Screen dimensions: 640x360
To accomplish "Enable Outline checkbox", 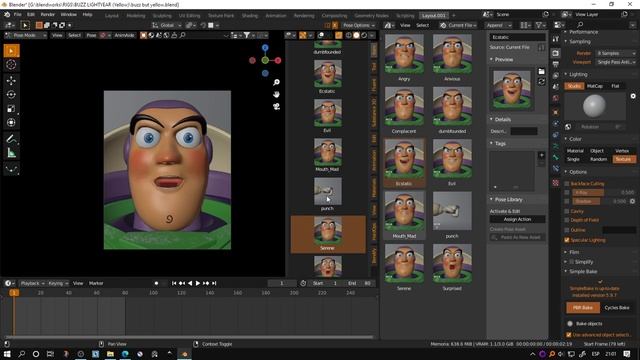I will (x=567, y=230).
